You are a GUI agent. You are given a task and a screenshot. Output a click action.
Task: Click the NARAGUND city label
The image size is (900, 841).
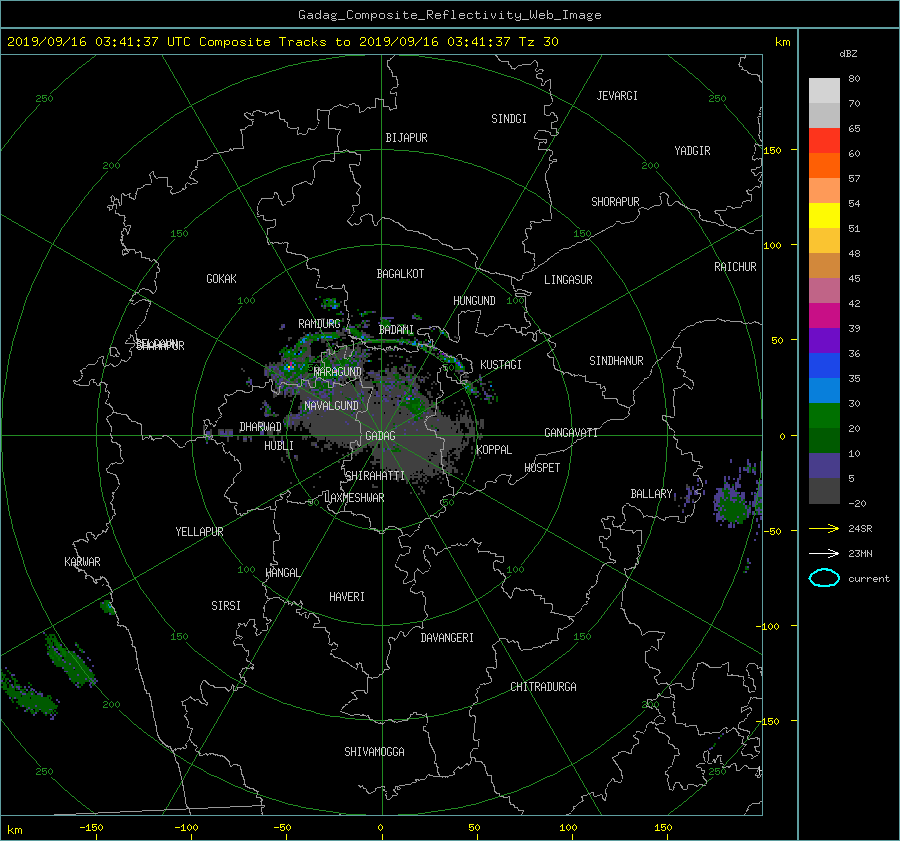(x=338, y=372)
